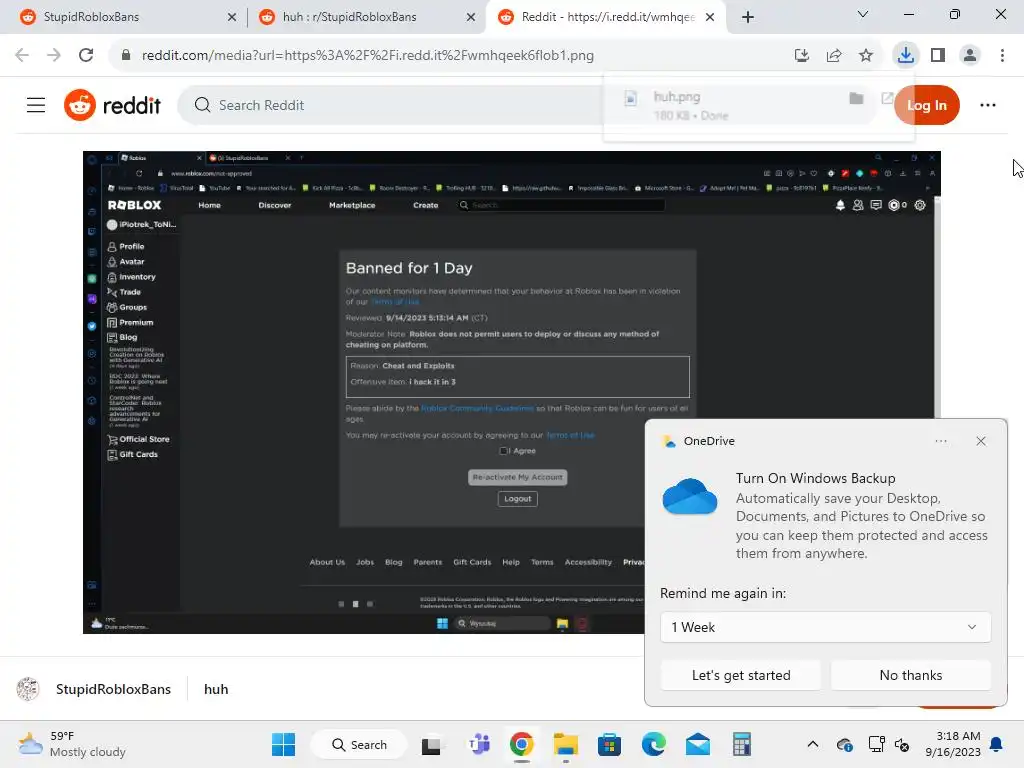Close the StupidRobloxBans tab

point(232,17)
